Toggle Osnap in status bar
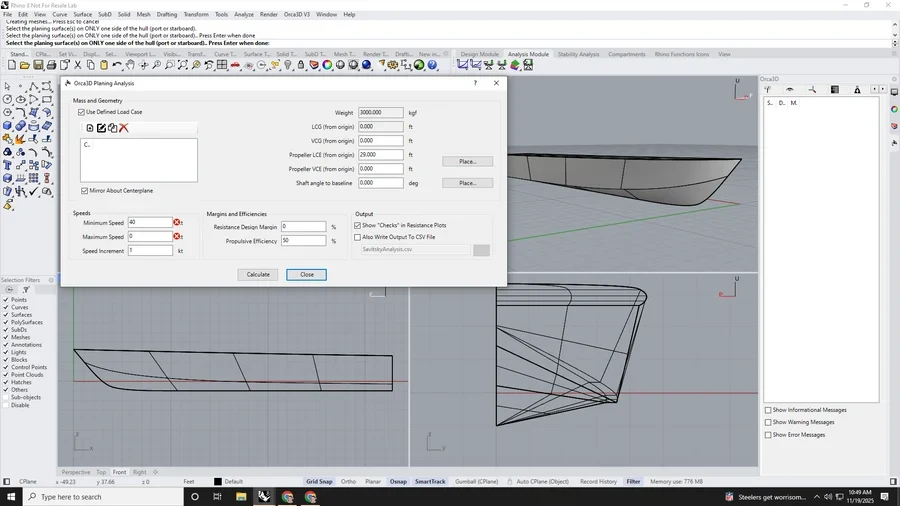 tap(398, 482)
